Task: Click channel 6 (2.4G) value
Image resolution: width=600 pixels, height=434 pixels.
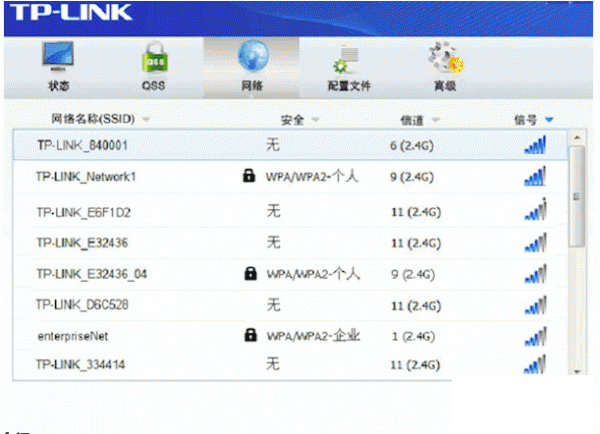Action: pos(412,145)
